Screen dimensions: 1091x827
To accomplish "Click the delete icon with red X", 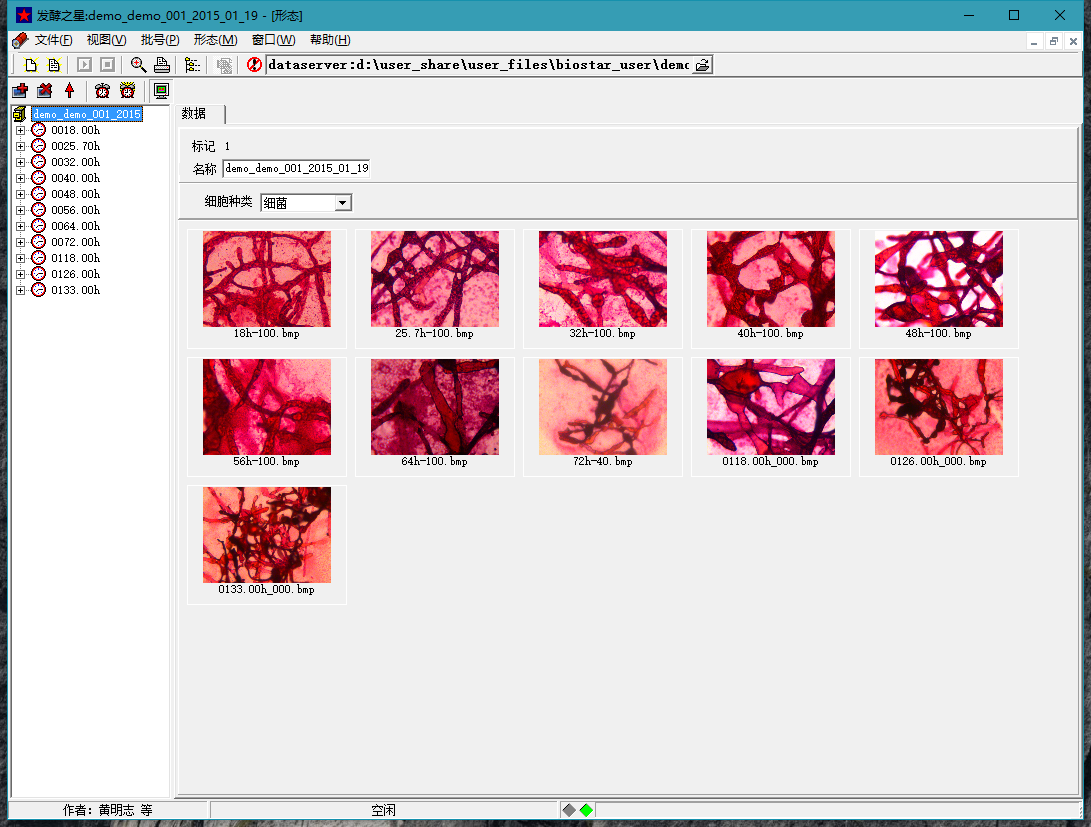I will coord(44,91).
